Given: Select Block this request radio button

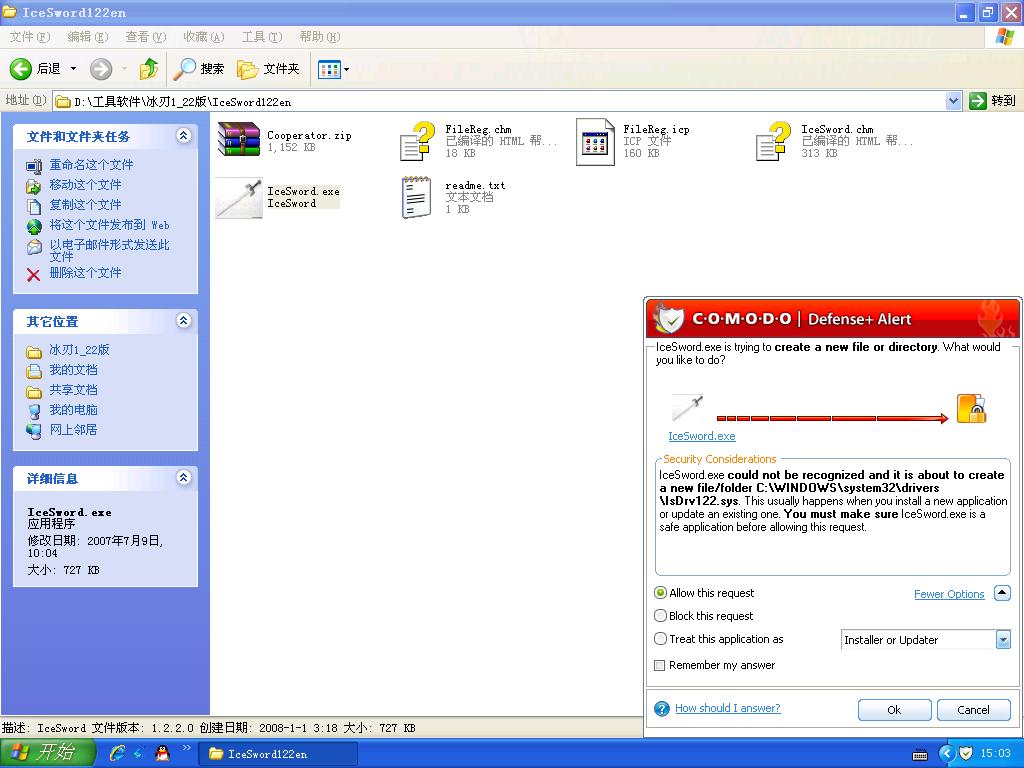Looking at the screenshot, I should [x=660, y=615].
